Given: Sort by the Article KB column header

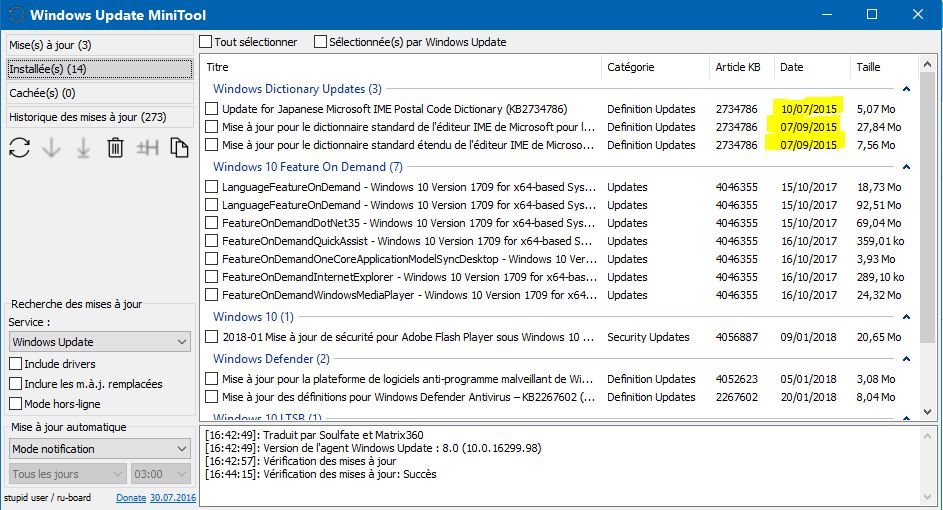Looking at the screenshot, I should (742, 67).
